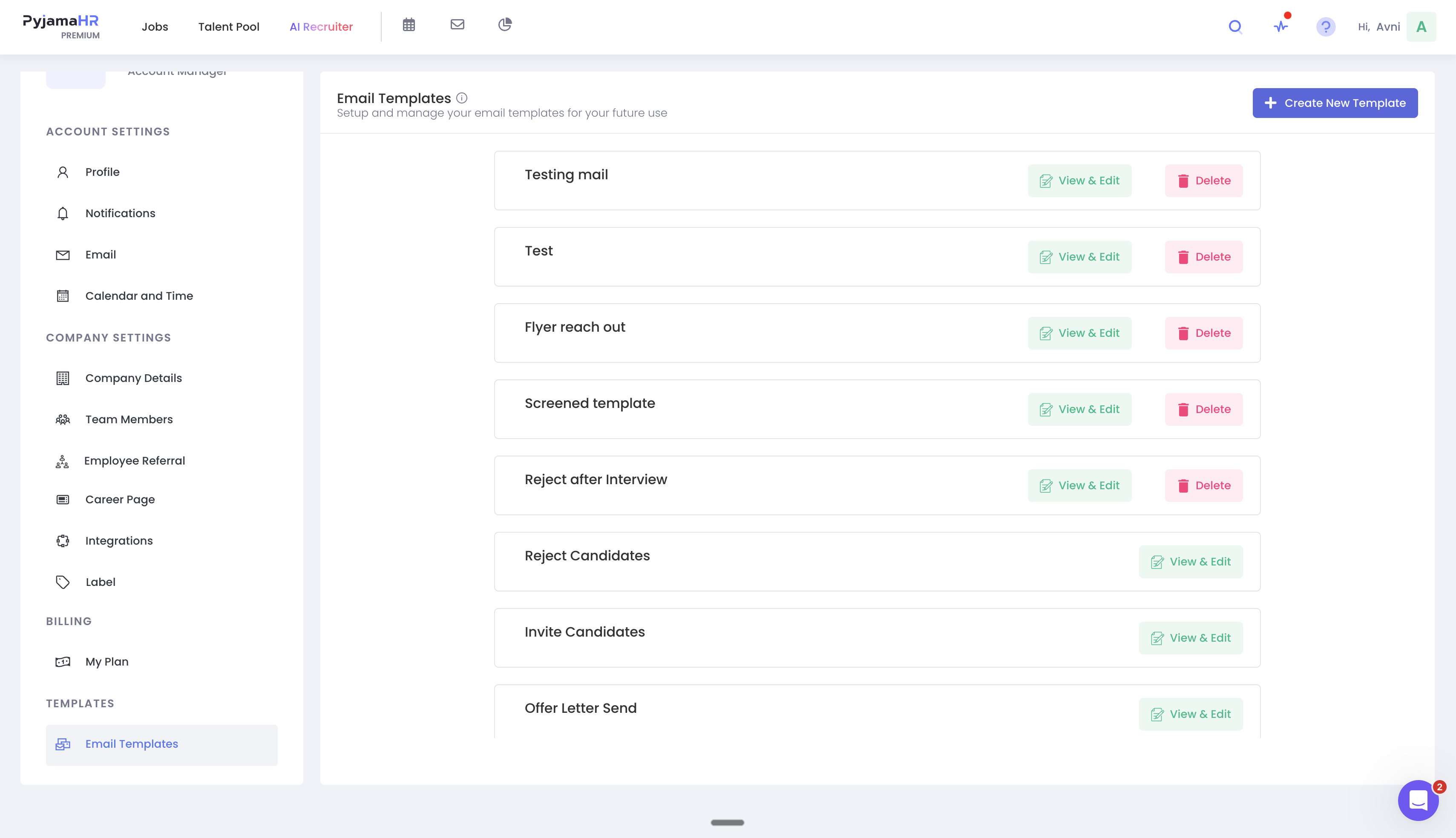Open the calendar icon in top navigation
Image resolution: width=1456 pixels, height=838 pixels.
[409, 25]
